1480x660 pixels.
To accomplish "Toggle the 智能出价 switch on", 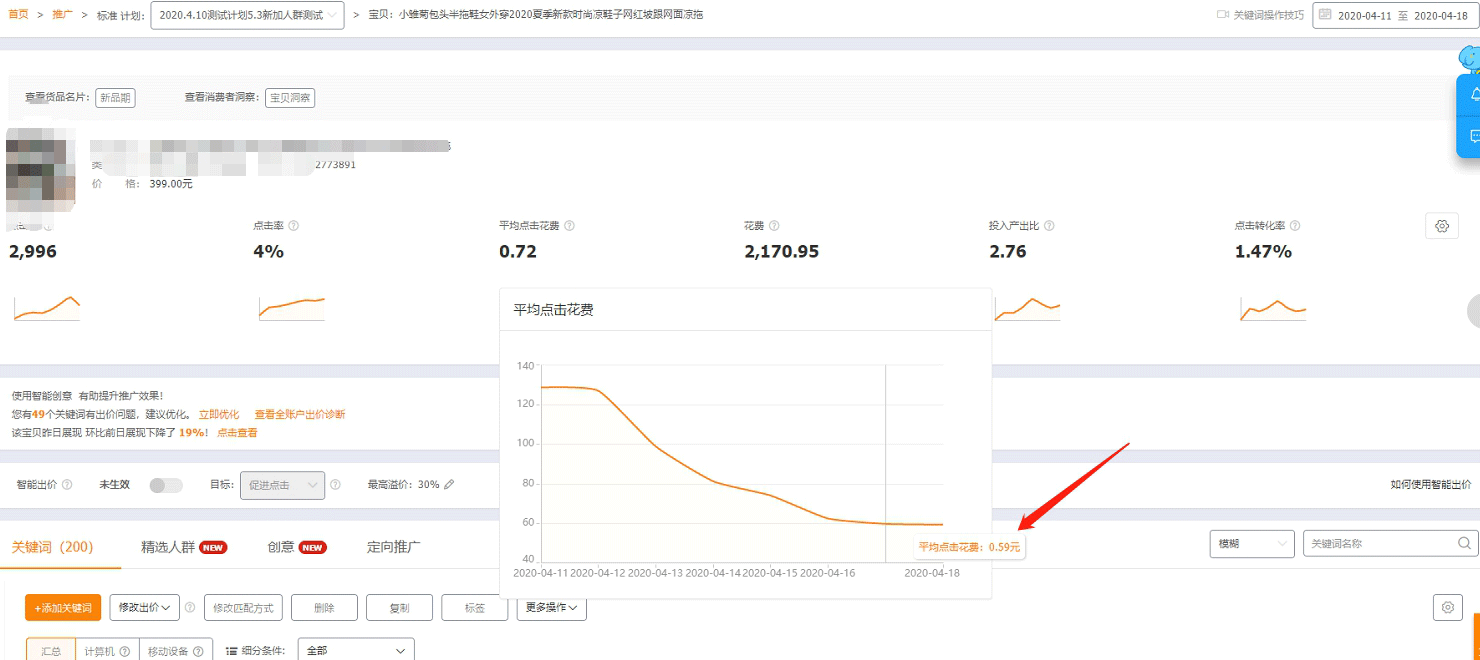I will point(166,485).
